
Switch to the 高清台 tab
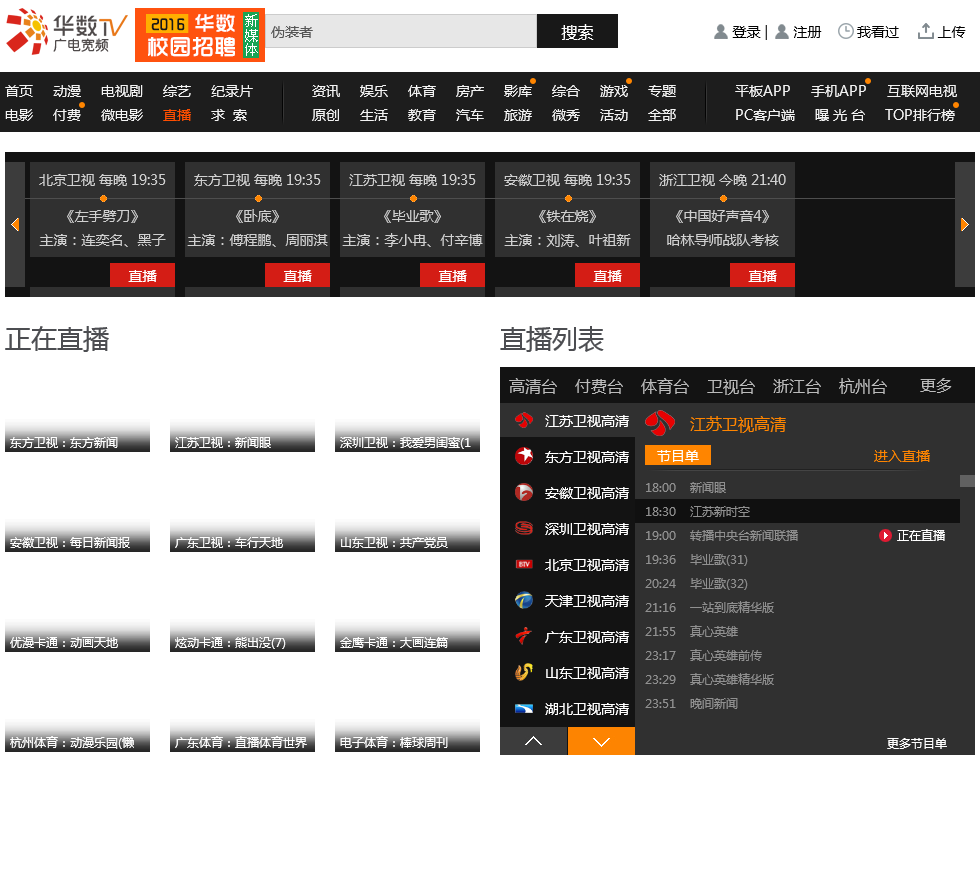point(532,386)
